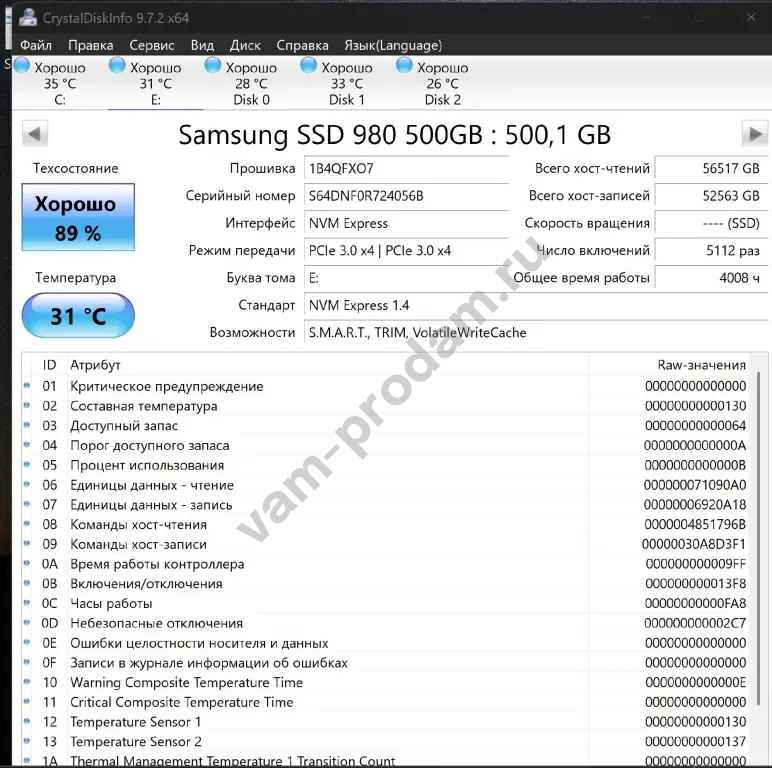Screen dimensions: 772x768
Task: Click power on count value 5112 раз
Action: pyautogui.click(x=711, y=251)
